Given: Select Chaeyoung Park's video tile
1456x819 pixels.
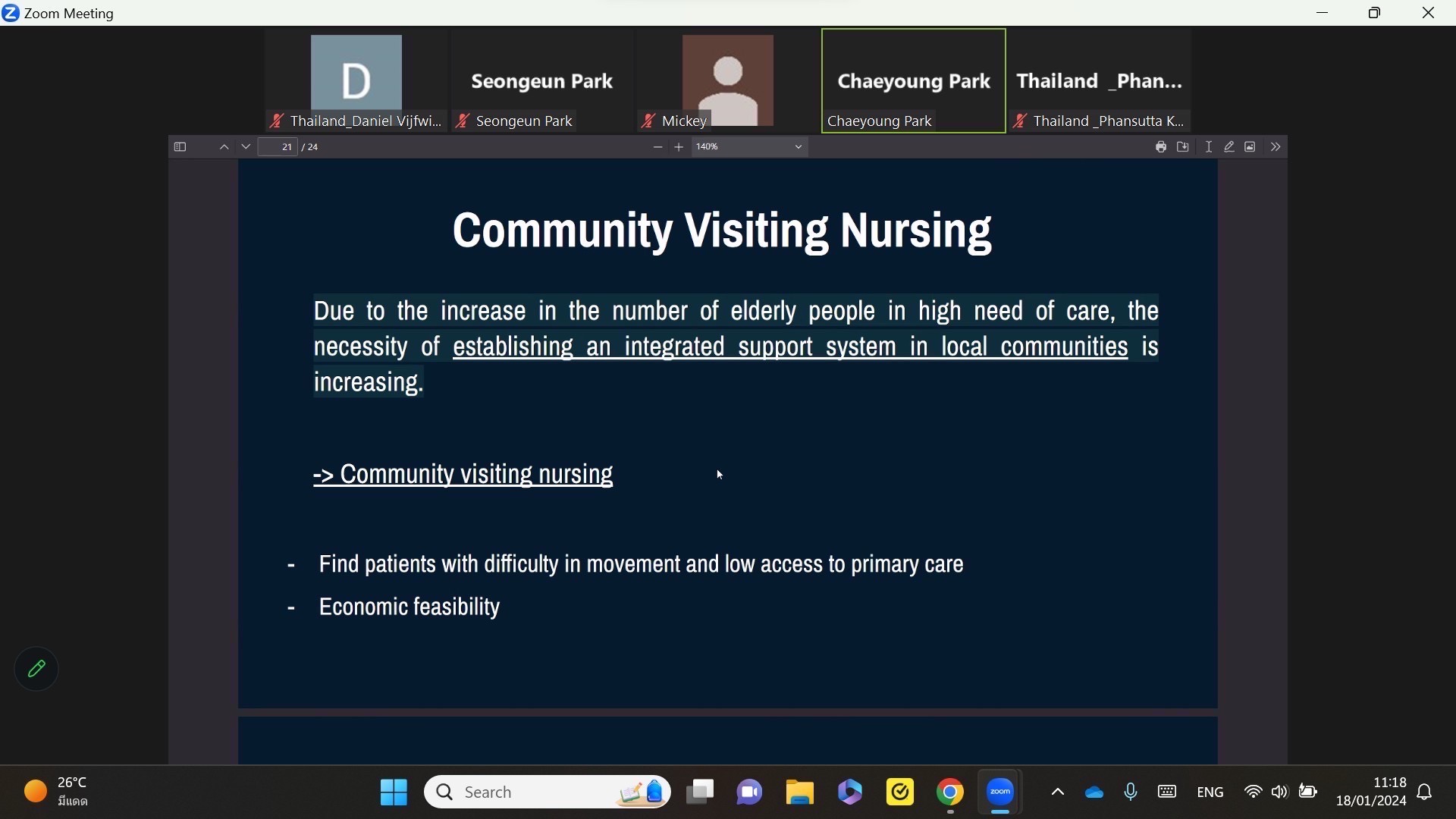Looking at the screenshot, I should coord(914,81).
